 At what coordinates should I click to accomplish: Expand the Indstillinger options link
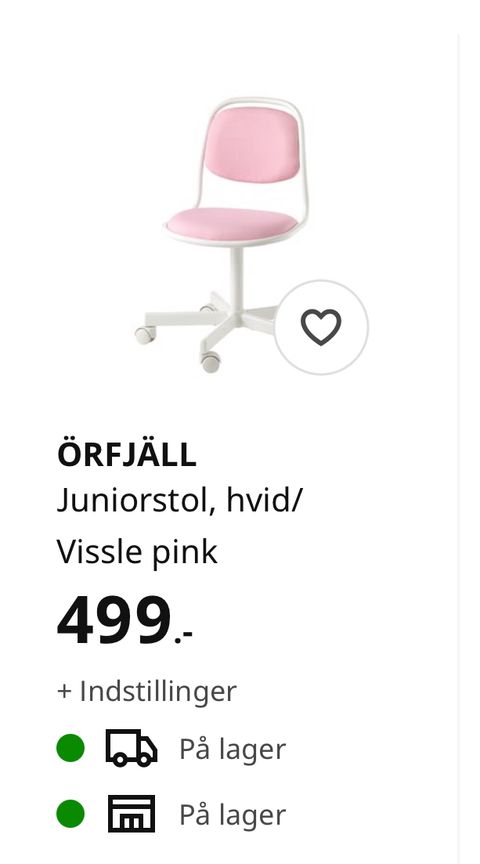click(x=147, y=691)
